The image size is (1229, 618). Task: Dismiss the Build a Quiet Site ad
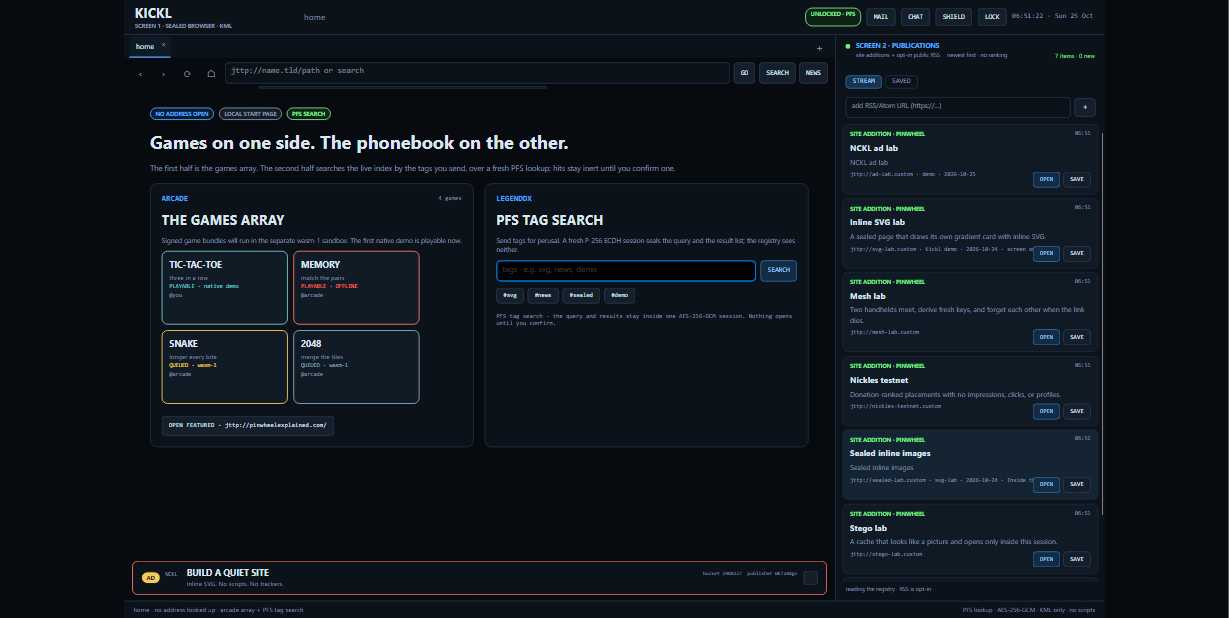810,578
